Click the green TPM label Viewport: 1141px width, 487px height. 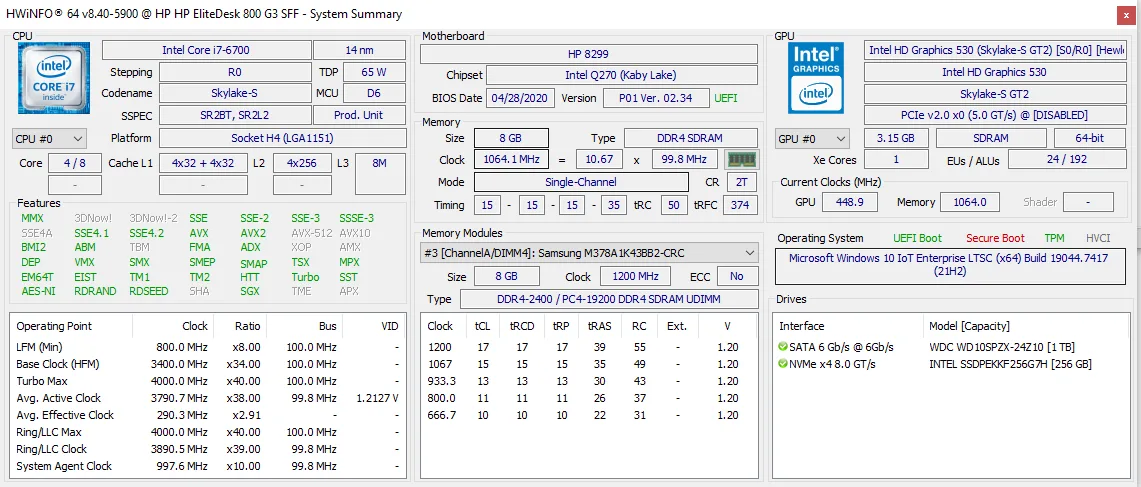(x=1054, y=238)
